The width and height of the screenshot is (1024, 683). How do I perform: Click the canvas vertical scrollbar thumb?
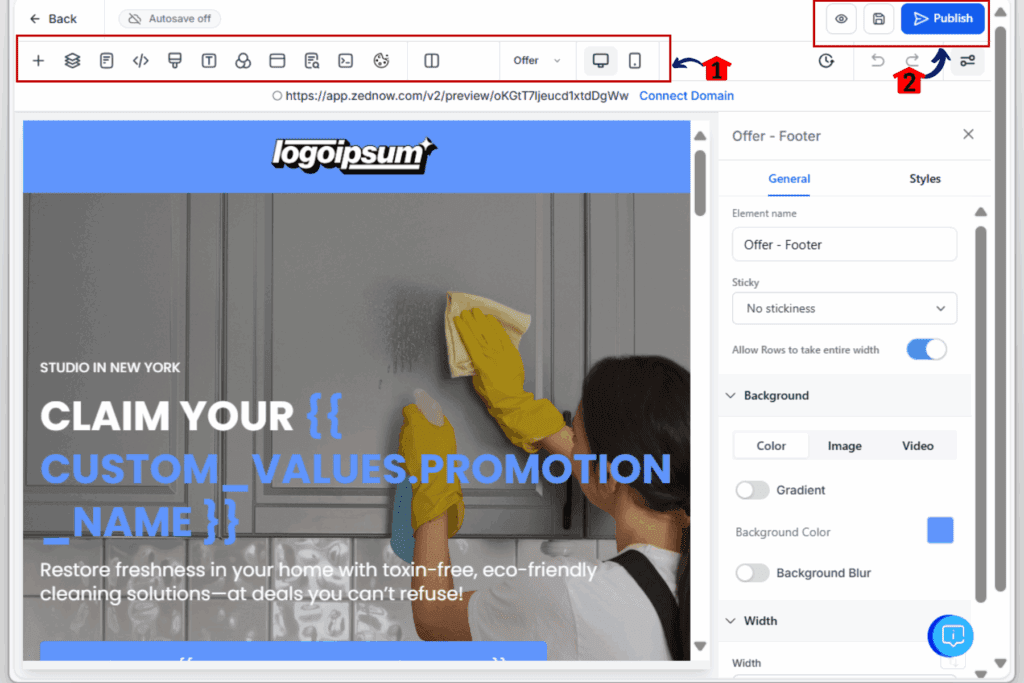700,183
